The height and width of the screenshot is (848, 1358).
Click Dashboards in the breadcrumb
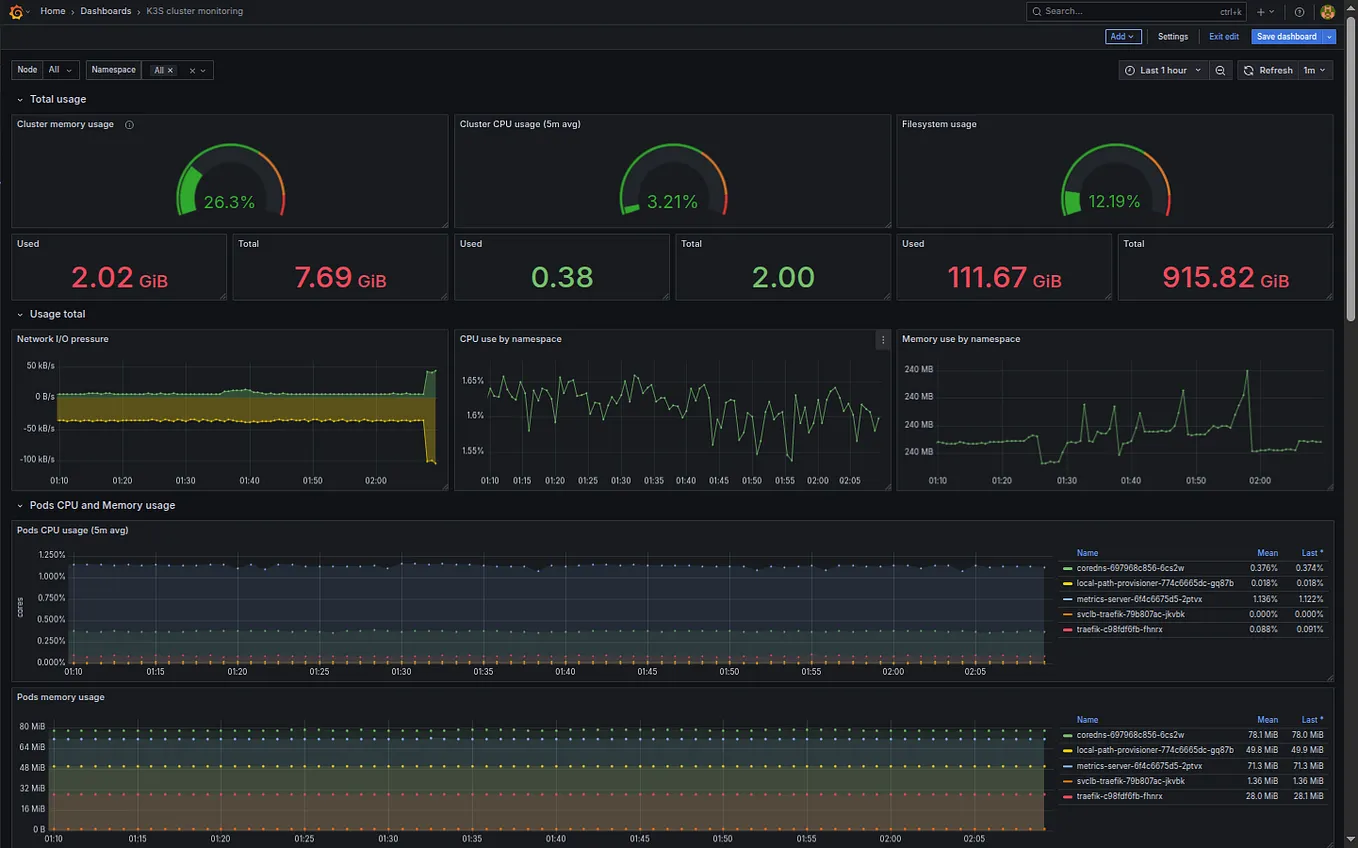click(105, 11)
